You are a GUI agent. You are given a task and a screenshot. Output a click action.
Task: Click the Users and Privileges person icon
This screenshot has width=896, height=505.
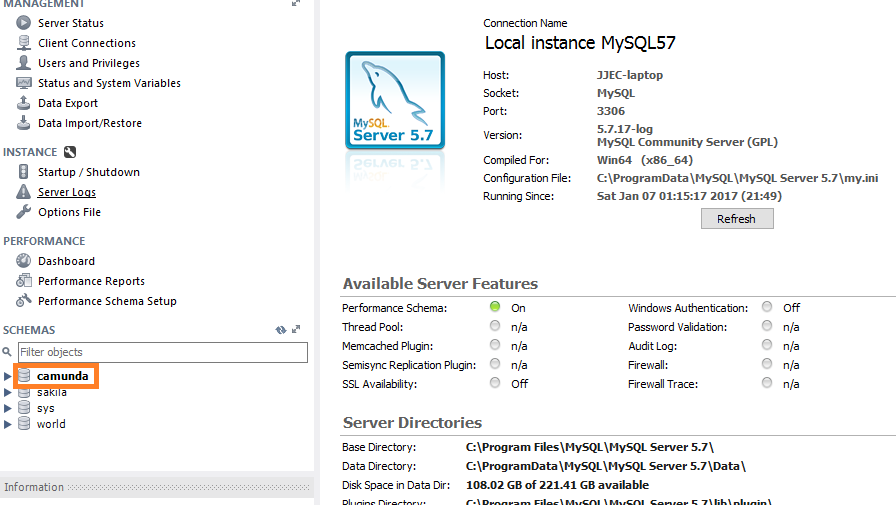[23, 63]
